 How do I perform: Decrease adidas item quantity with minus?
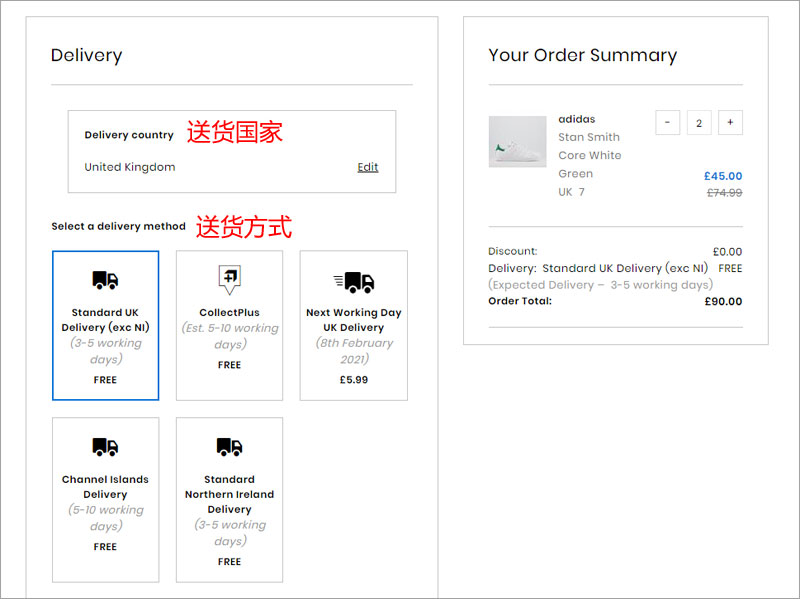(x=667, y=122)
